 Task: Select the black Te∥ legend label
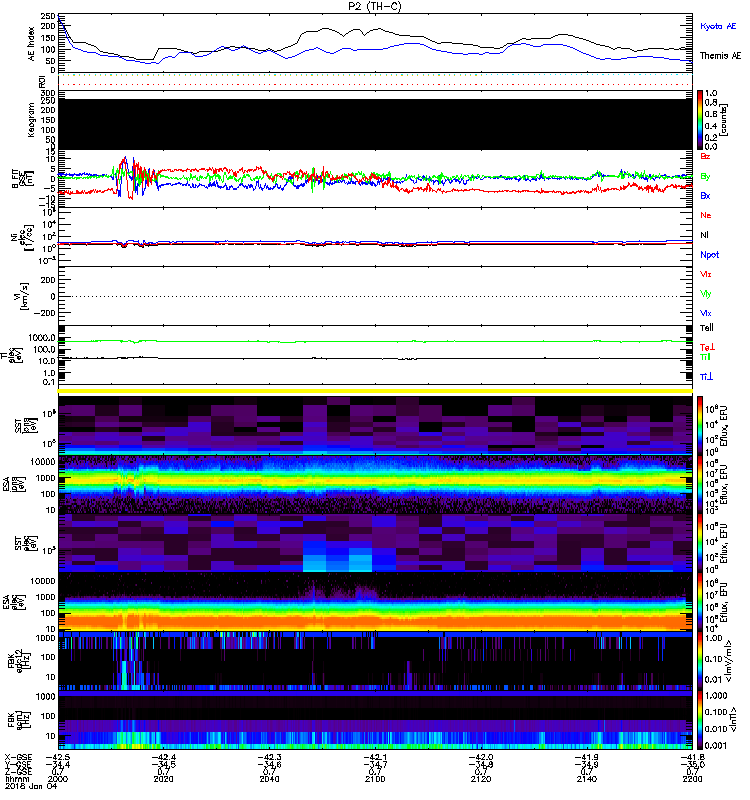tap(707, 328)
